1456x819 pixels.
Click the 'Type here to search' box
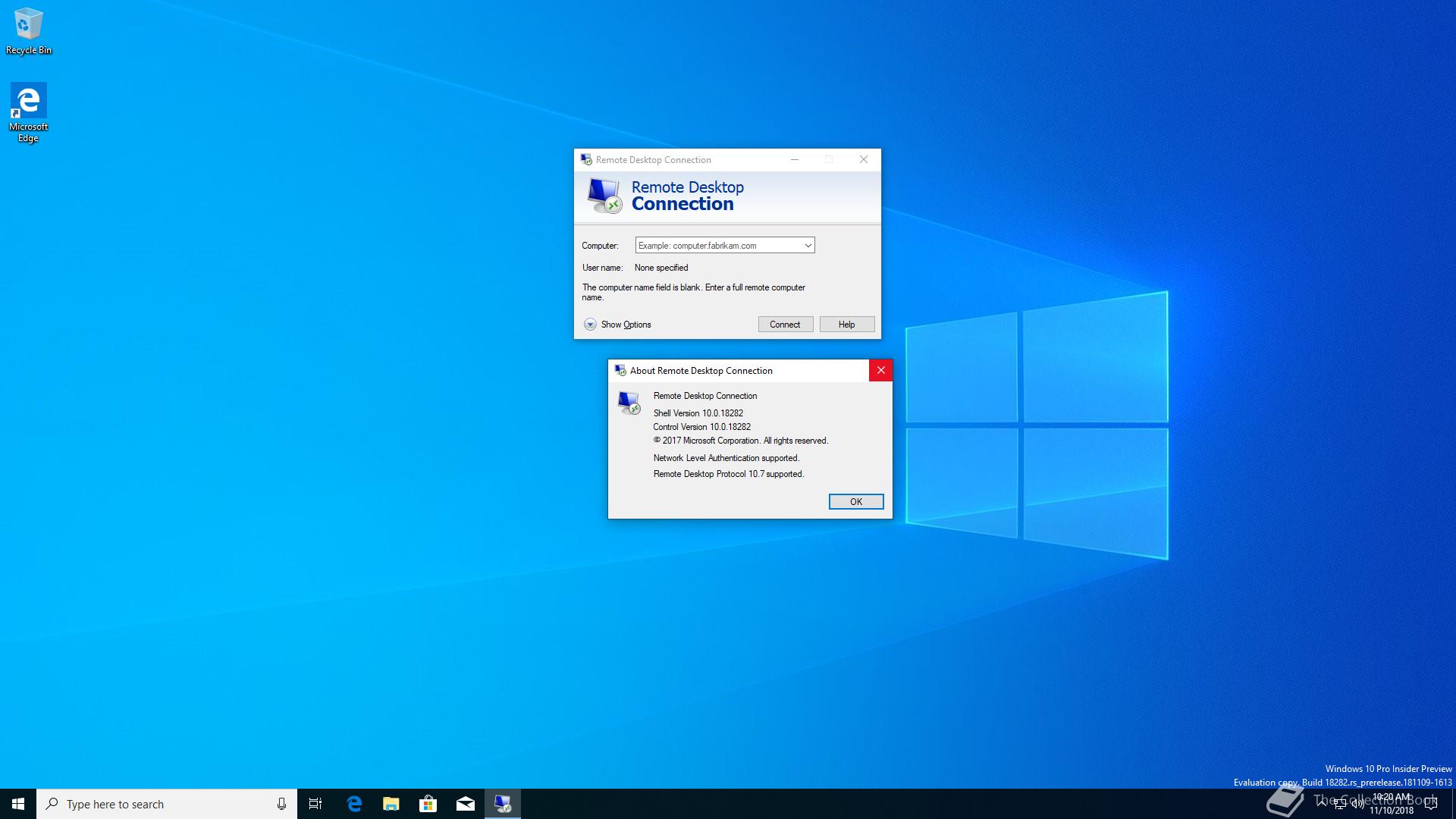coord(167,804)
